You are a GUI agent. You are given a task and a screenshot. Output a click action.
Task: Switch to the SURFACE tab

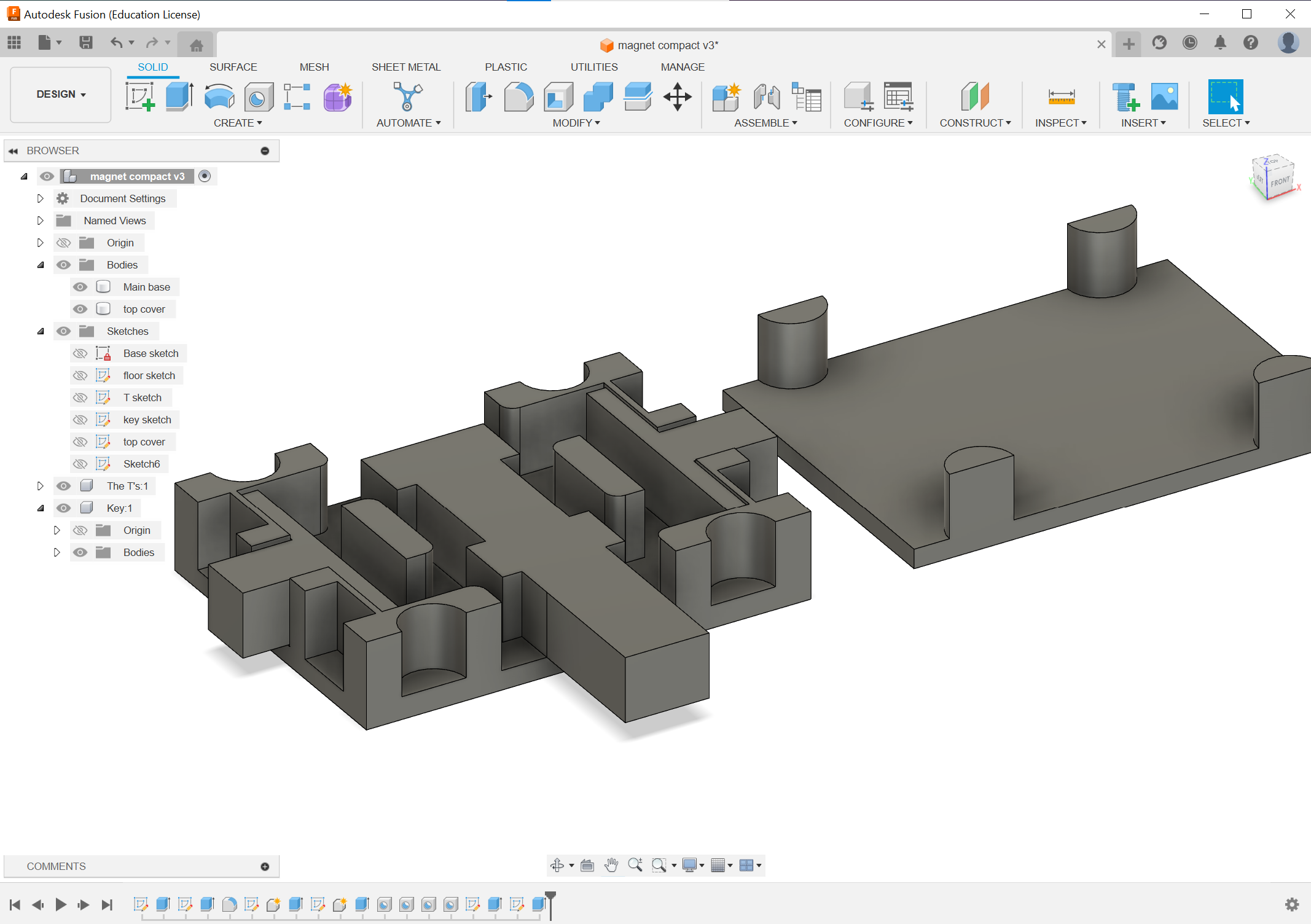(x=233, y=66)
